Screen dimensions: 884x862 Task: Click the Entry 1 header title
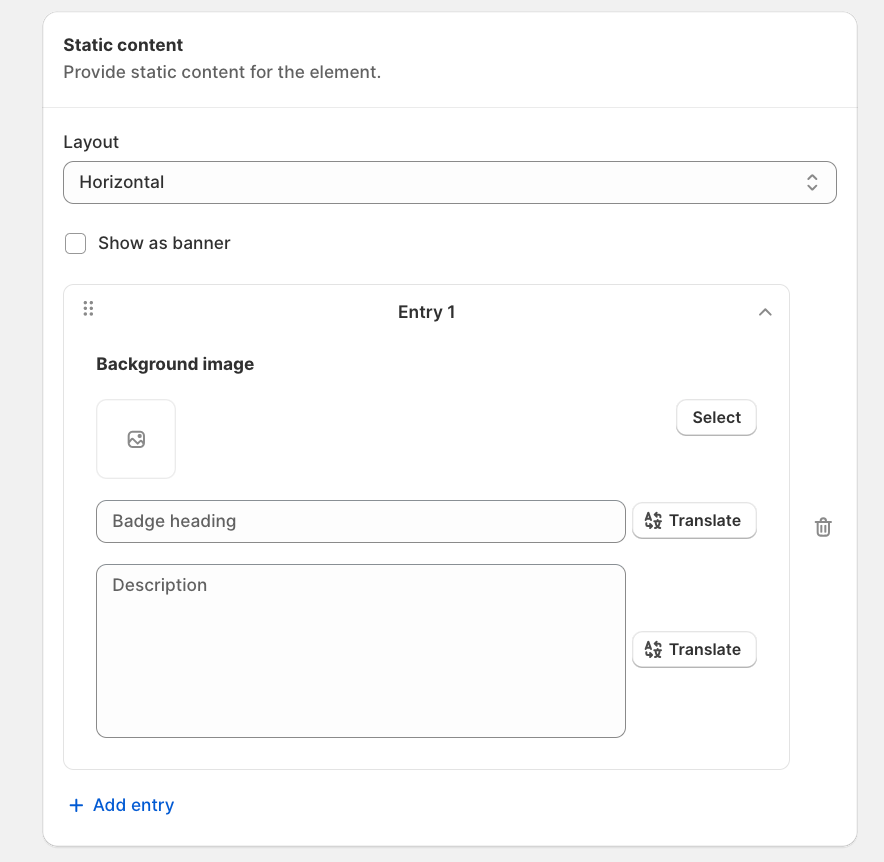426,312
